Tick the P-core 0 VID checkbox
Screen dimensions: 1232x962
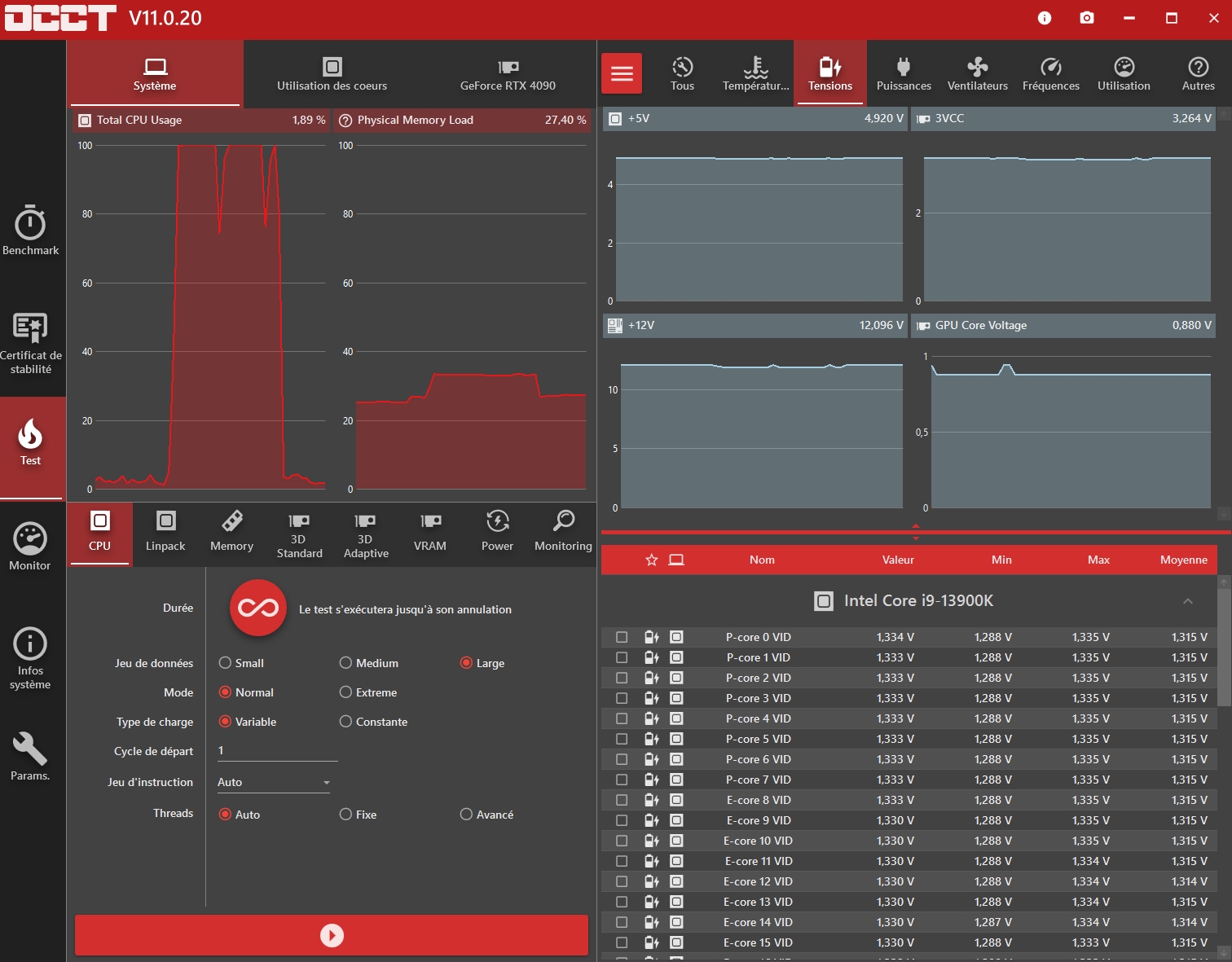click(622, 637)
